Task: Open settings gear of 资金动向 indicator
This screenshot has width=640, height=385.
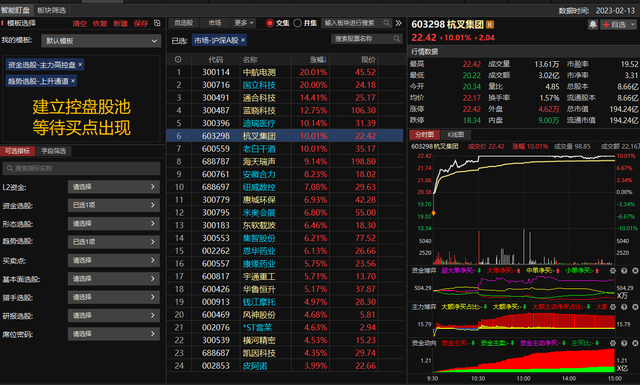Action: [613, 343]
